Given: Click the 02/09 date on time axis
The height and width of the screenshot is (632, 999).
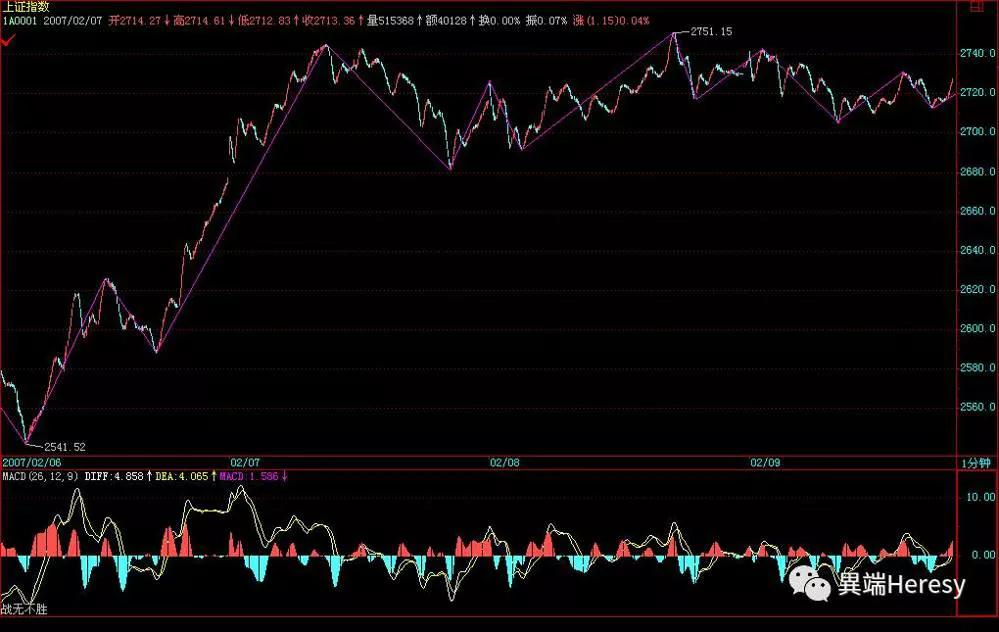Looking at the screenshot, I should click(x=765, y=463).
